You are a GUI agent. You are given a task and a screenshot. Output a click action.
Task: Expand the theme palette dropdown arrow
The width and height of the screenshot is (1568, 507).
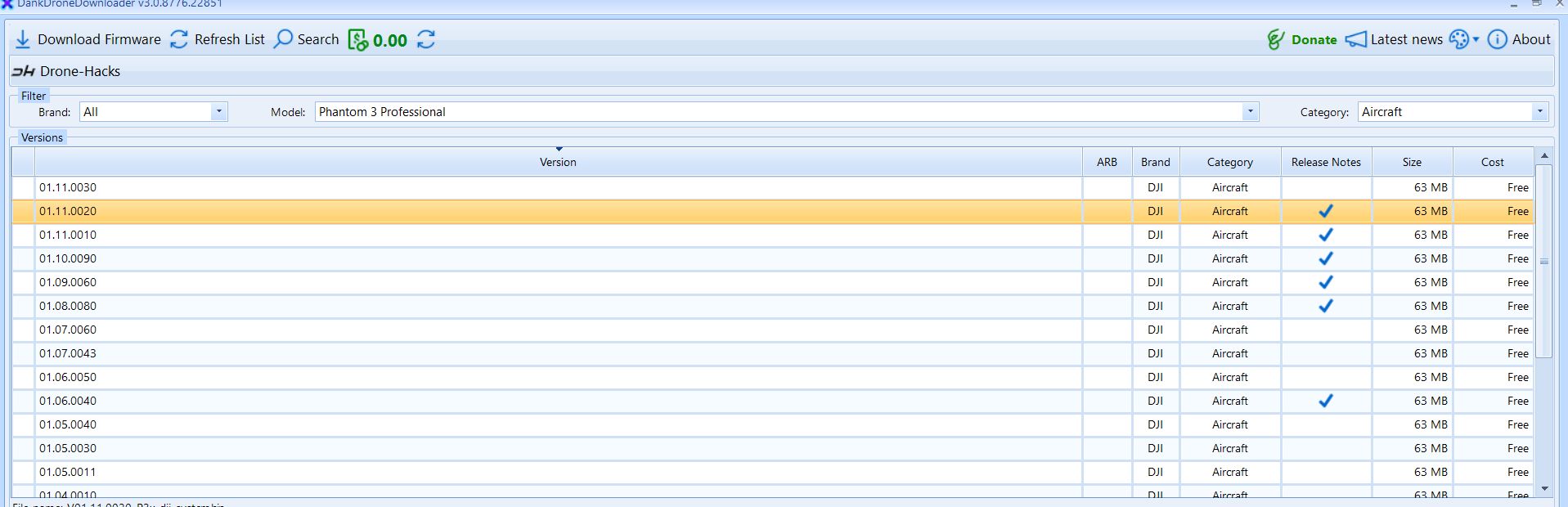(1476, 39)
